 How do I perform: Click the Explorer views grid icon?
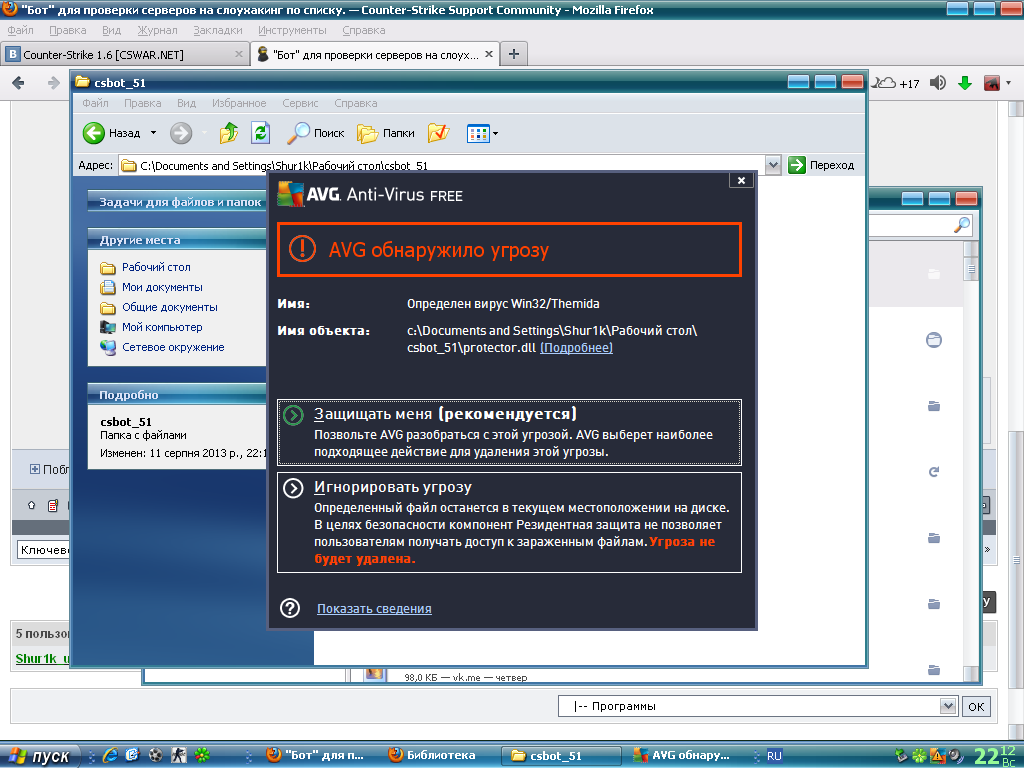click(x=478, y=134)
